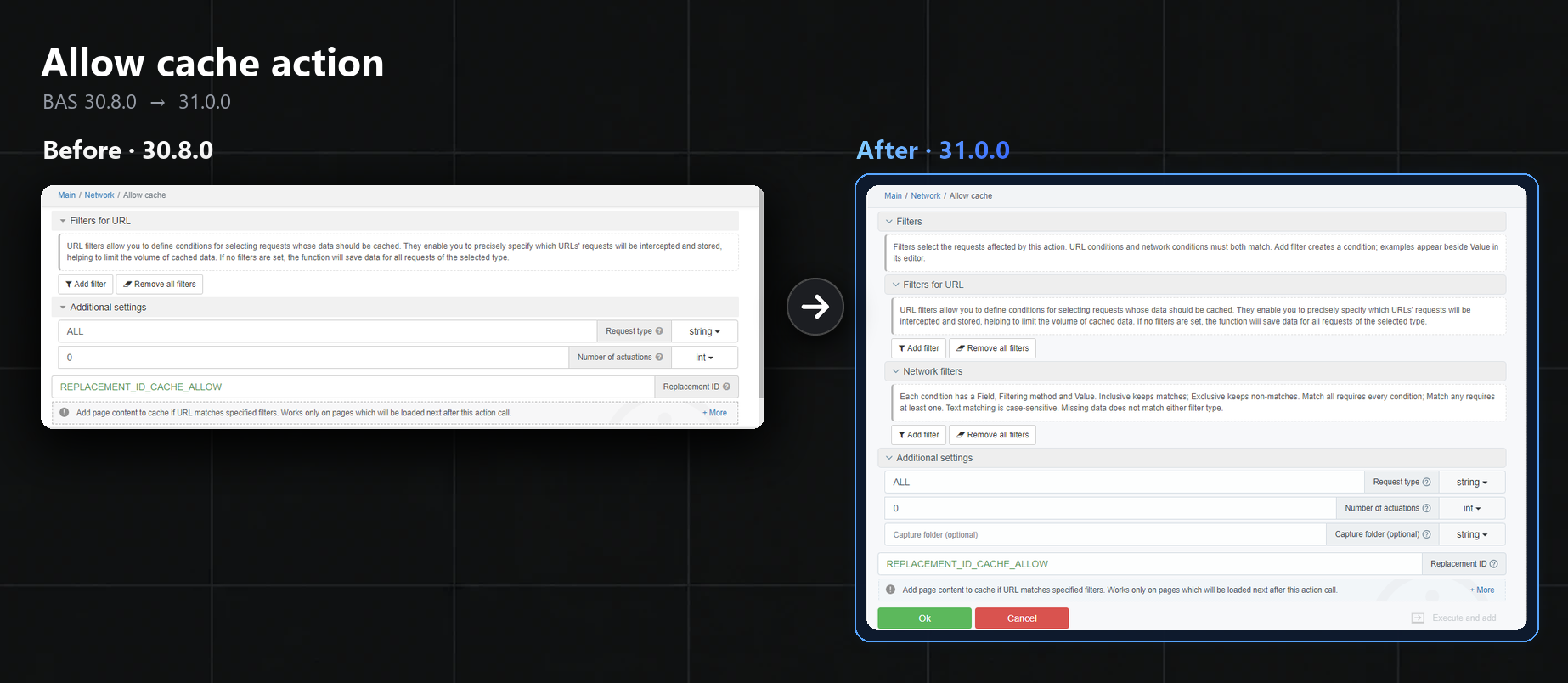Click the red Cancel button
Image resolution: width=1568 pixels, height=683 pixels.
1022,618
